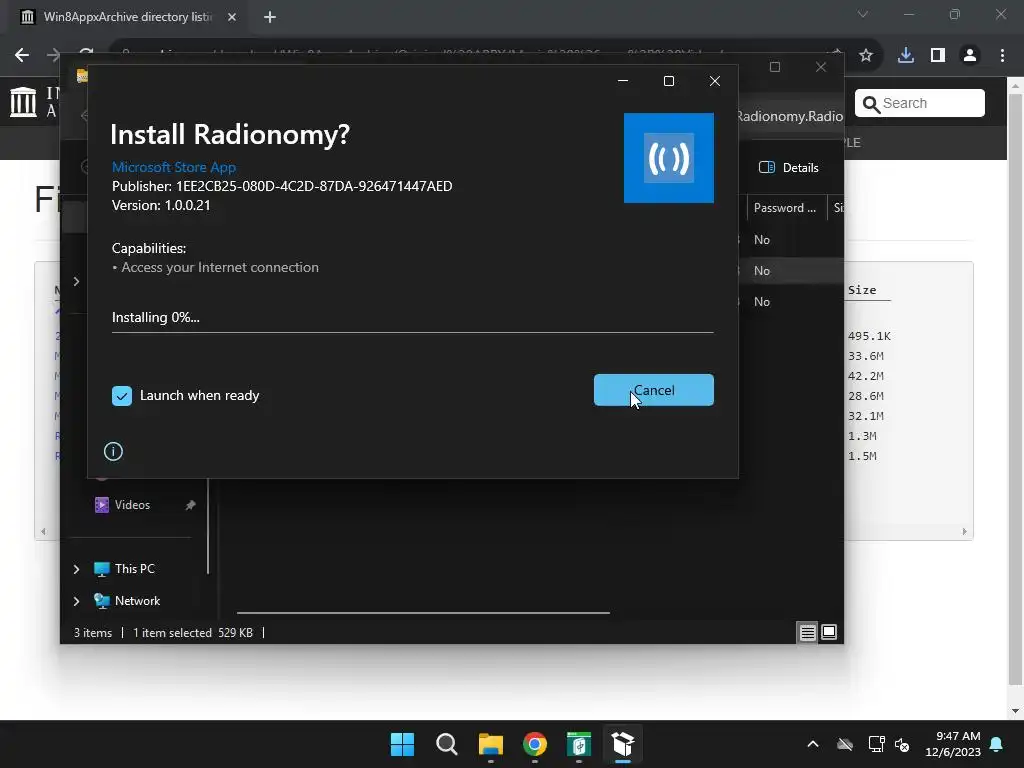Open Google Chrome from taskbar

pyautogui.click(x=535, y=744)
